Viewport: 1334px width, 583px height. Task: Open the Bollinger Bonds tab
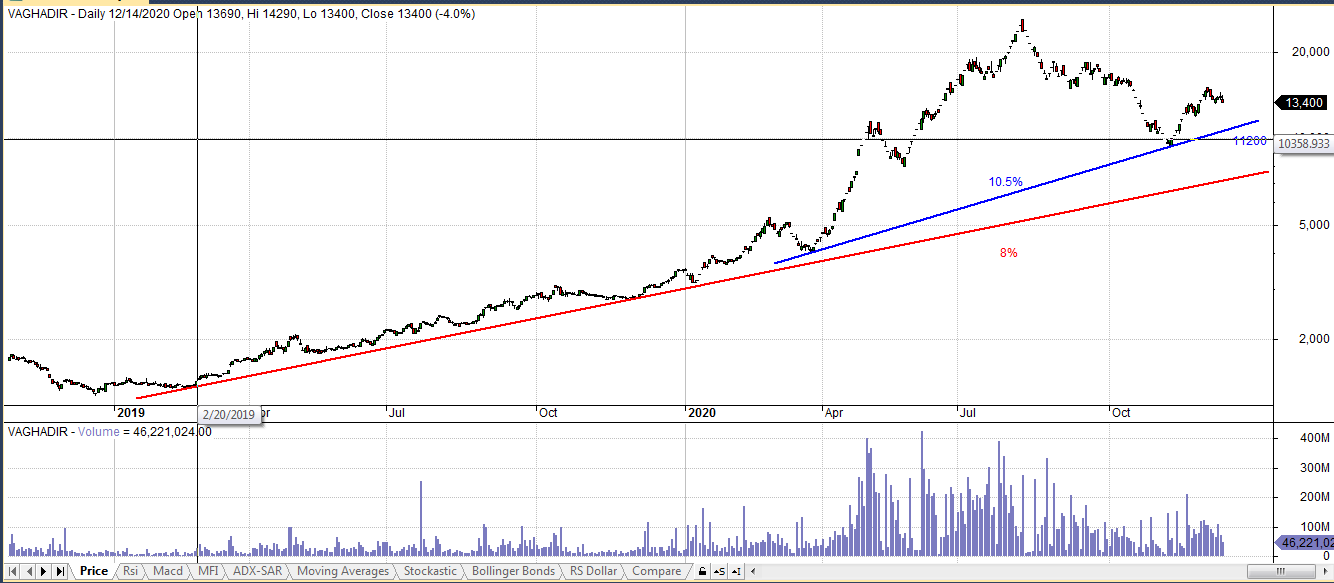point(513,571)
